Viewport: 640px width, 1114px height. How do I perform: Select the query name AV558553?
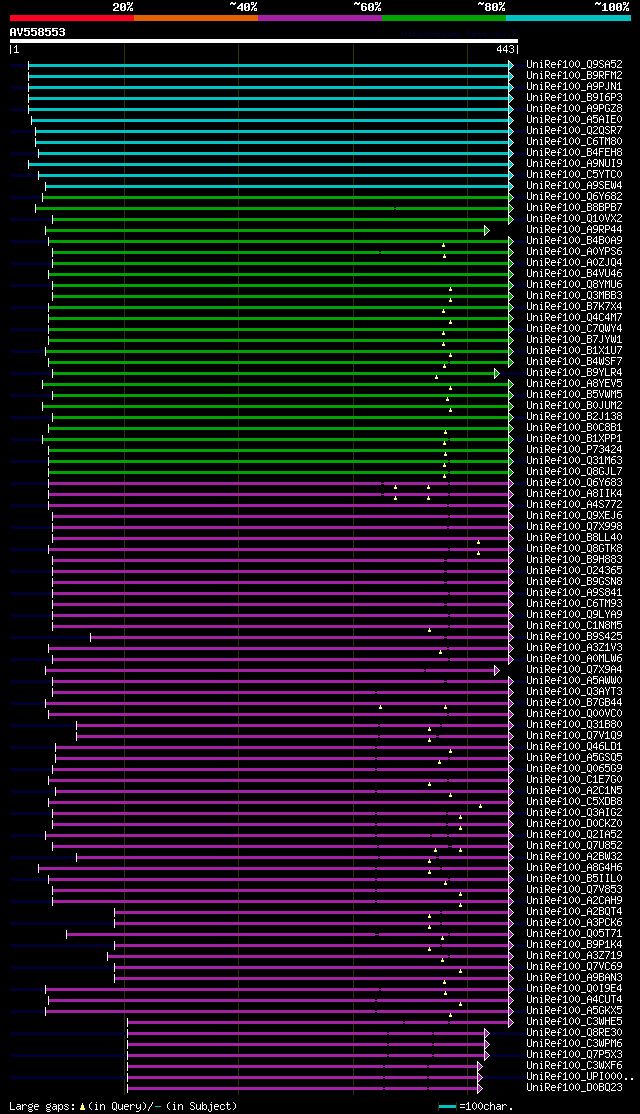point(38,32)
